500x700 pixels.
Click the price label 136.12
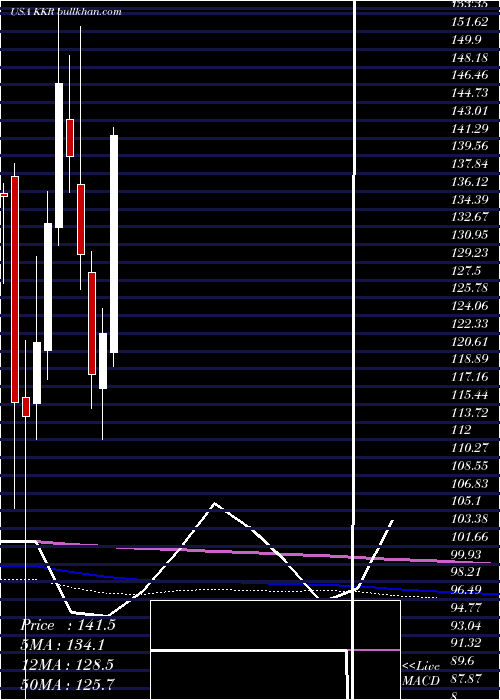point(469,182)
